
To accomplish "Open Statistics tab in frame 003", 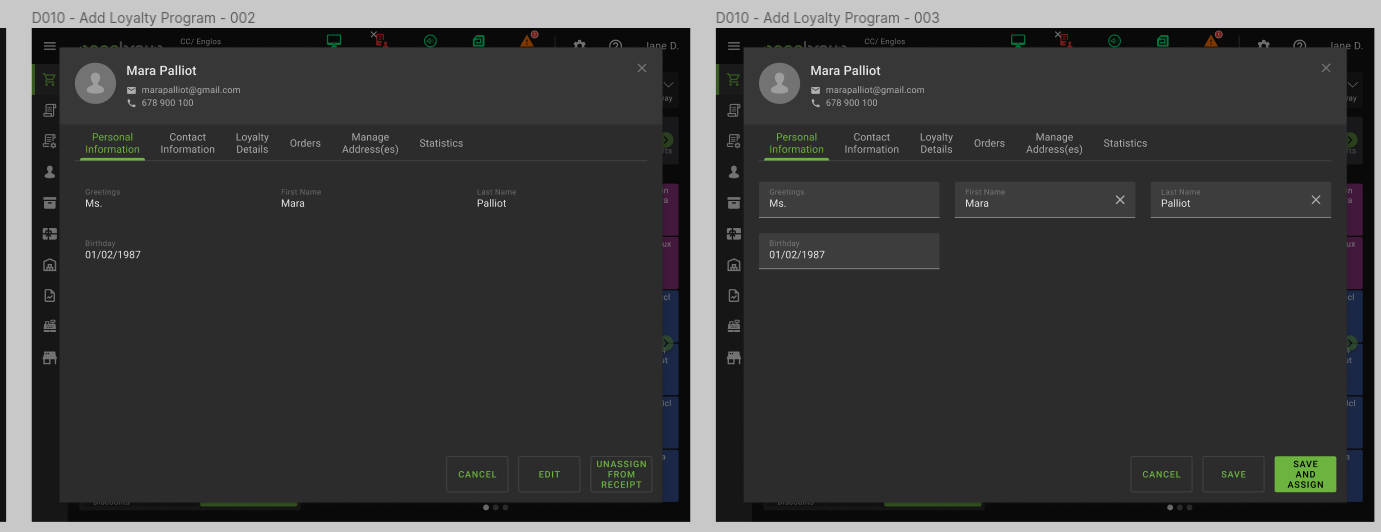I will coord(1125,143).
